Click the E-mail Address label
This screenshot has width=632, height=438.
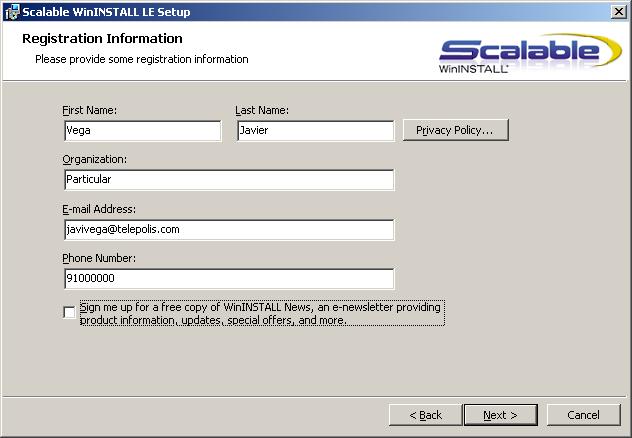(99, 209)
